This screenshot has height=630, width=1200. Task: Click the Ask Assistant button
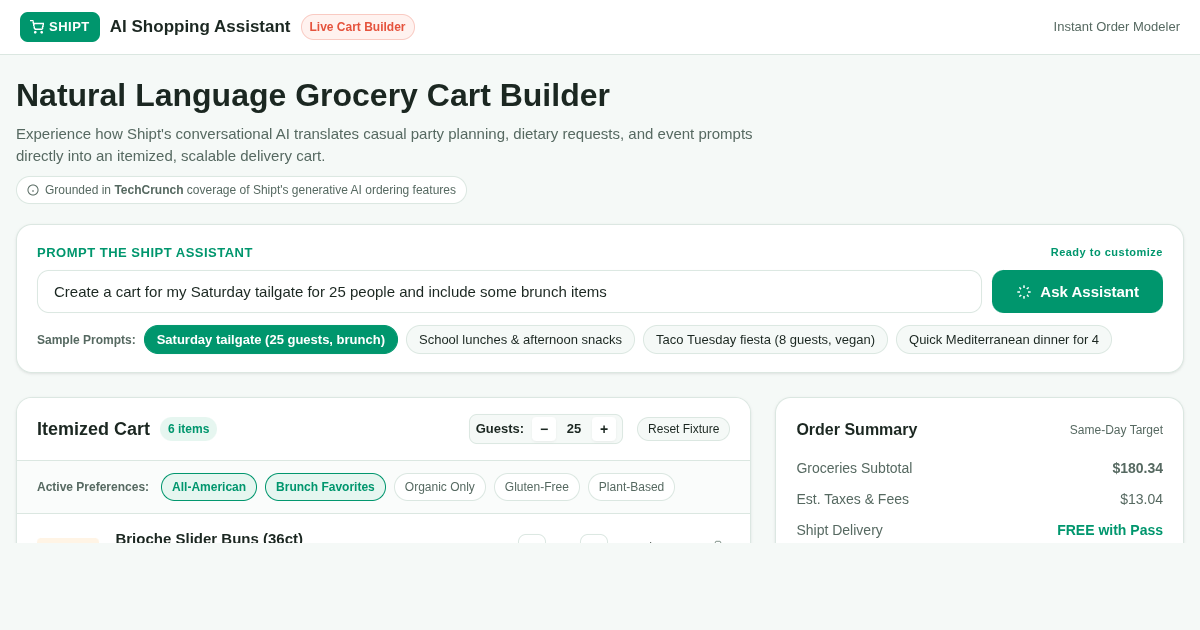point(1077,291)
